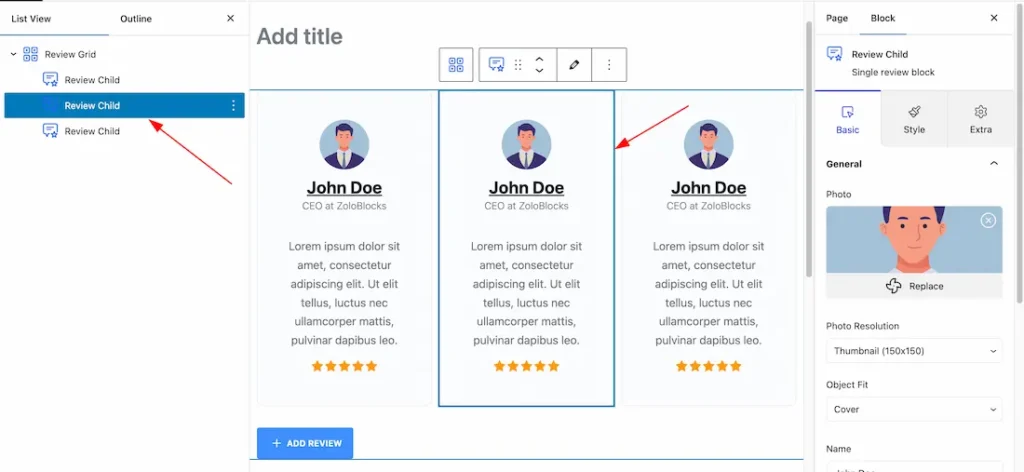1024x472 pixels.
Task: Collapse Review Grid tree item
Action: pos(14,54)
